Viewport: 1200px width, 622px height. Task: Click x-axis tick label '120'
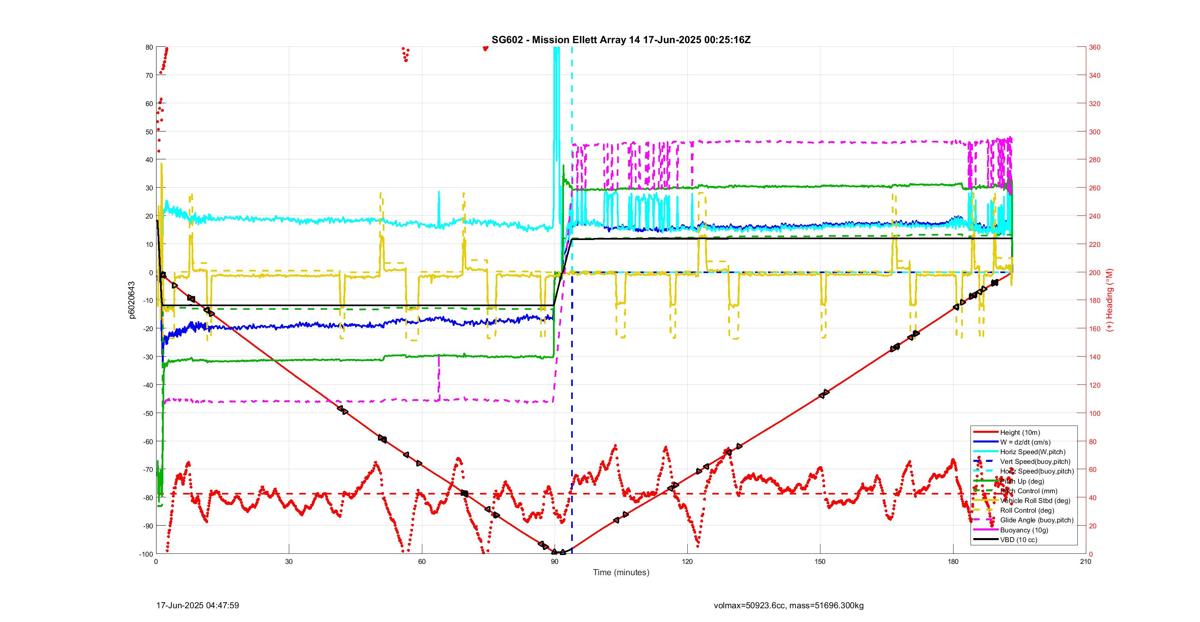[x=687, y=561]
